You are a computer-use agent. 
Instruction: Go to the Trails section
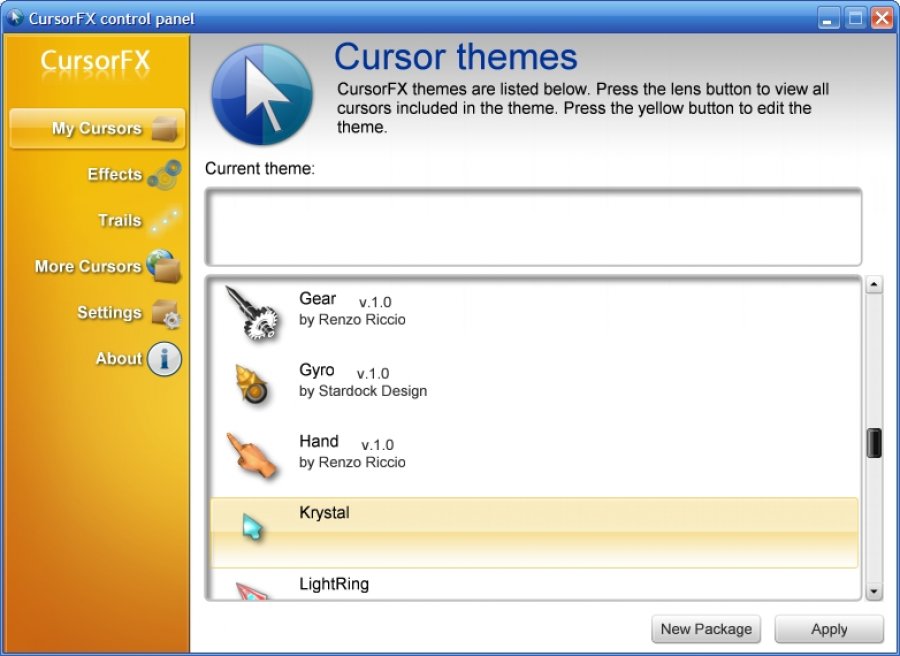coord(119,221)
